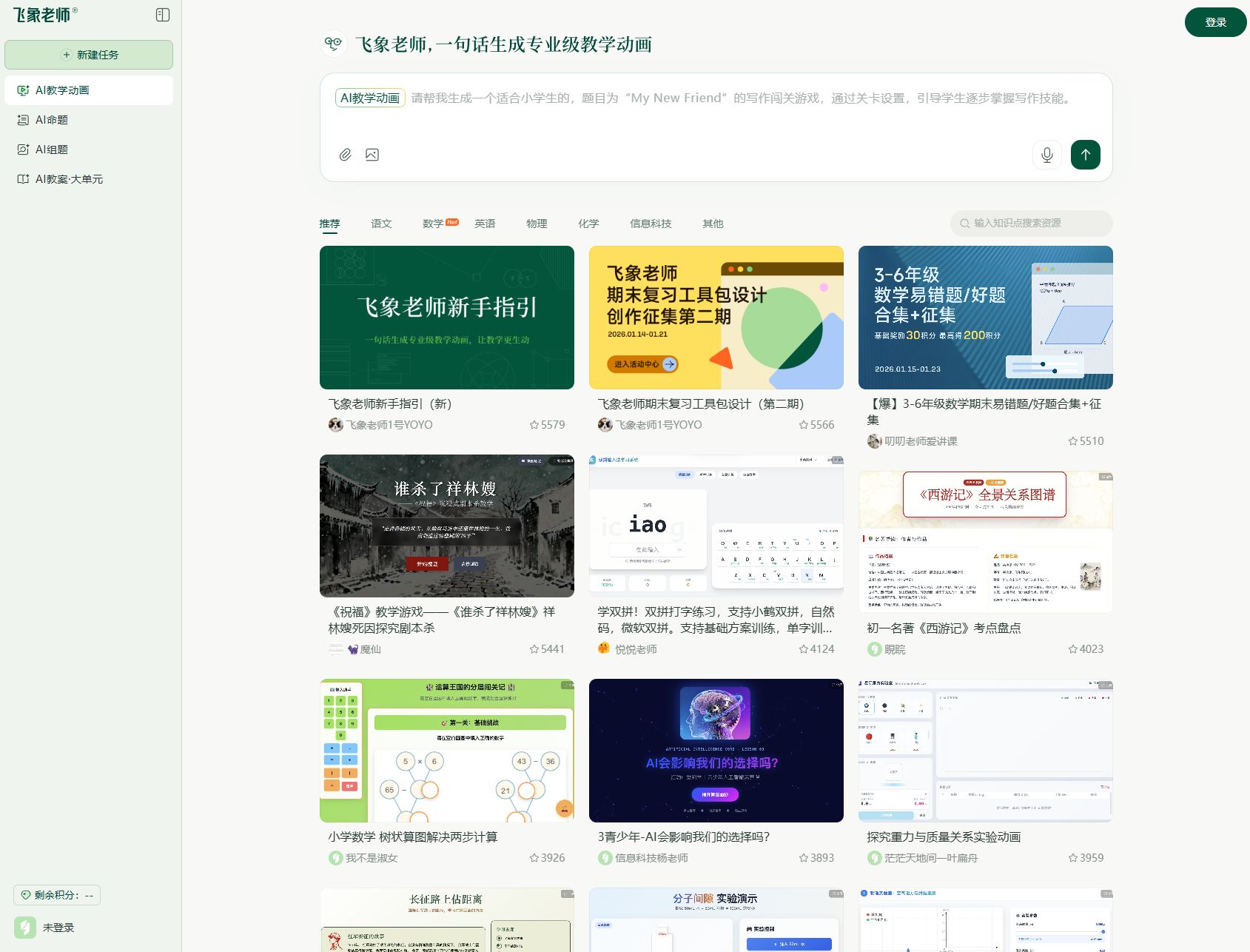The height and width of the screenshot is (952, 1250).
Task: Click the 新建任务 button
Action: 88,54
